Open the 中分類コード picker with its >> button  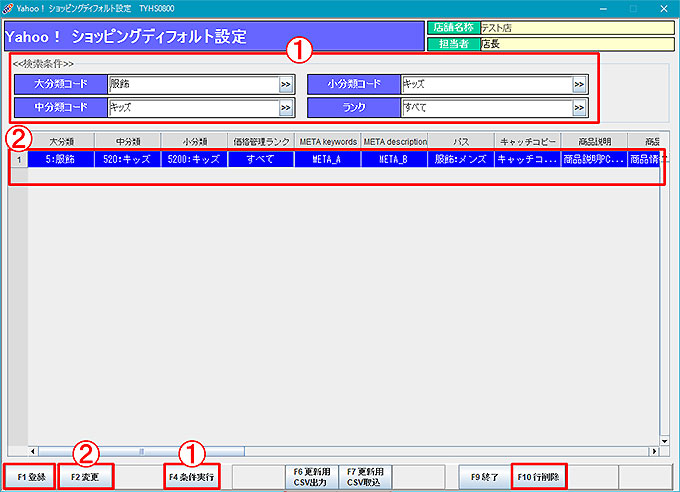[285, 108]
